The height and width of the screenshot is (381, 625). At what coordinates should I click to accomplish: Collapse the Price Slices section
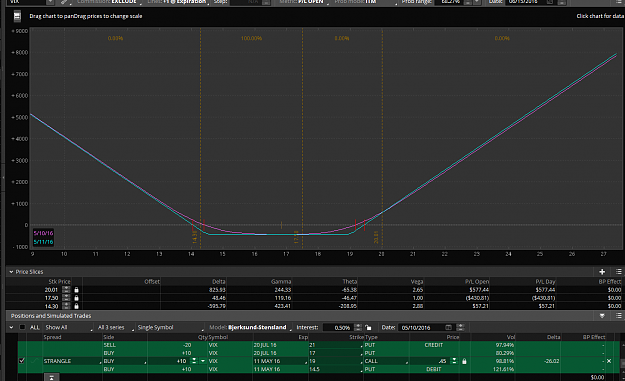click(11, 272)
